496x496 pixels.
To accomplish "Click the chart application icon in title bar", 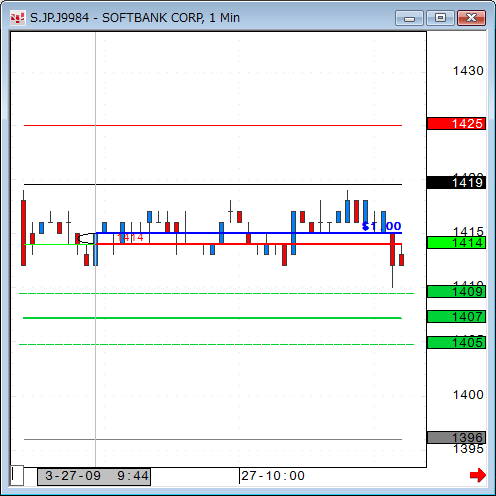I will (x=17, y=18).
